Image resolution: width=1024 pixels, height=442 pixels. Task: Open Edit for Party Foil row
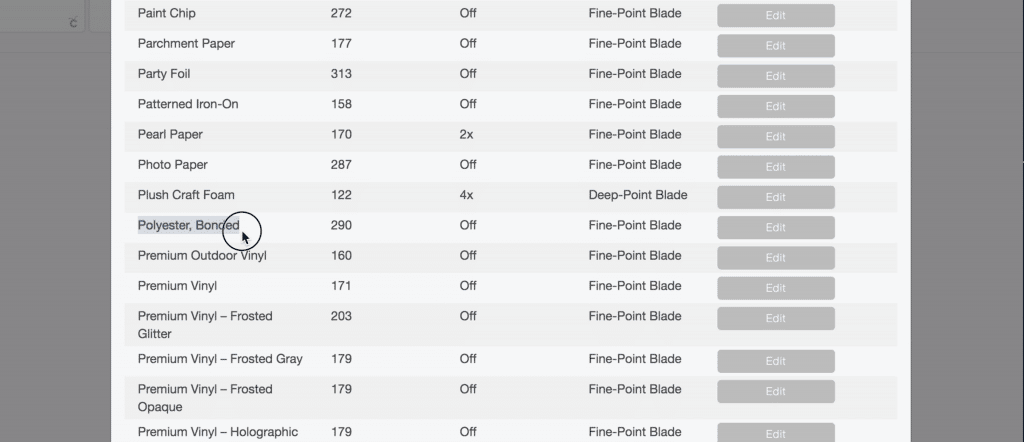pos(775,76)
